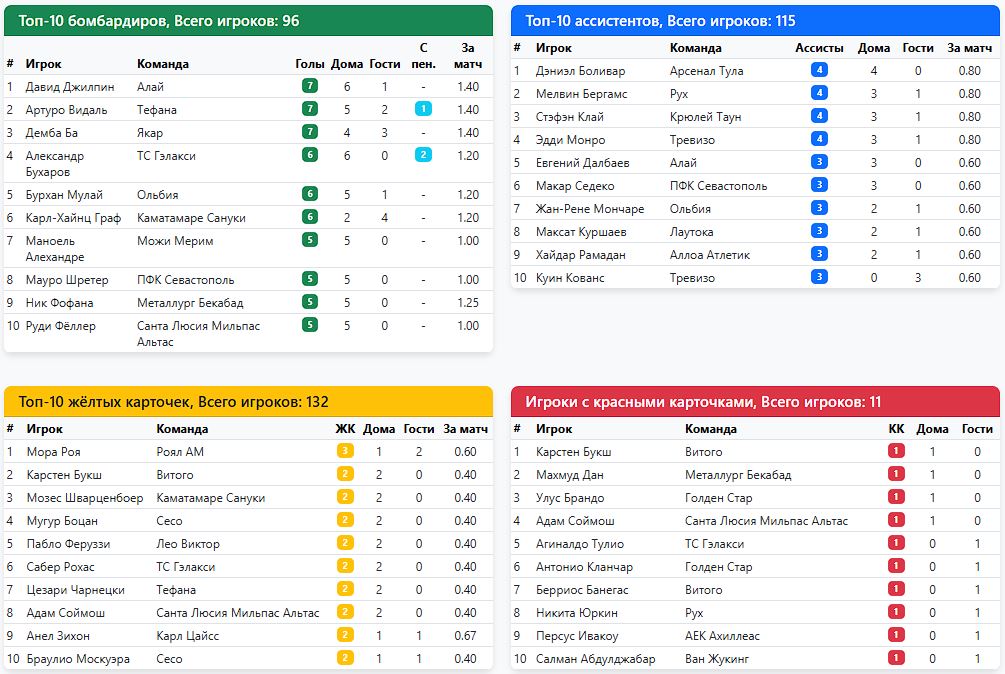Click the yellow card badge for Анел Зихон
This screenshot has width=1005, height=674.
click(x=345, y=635)
